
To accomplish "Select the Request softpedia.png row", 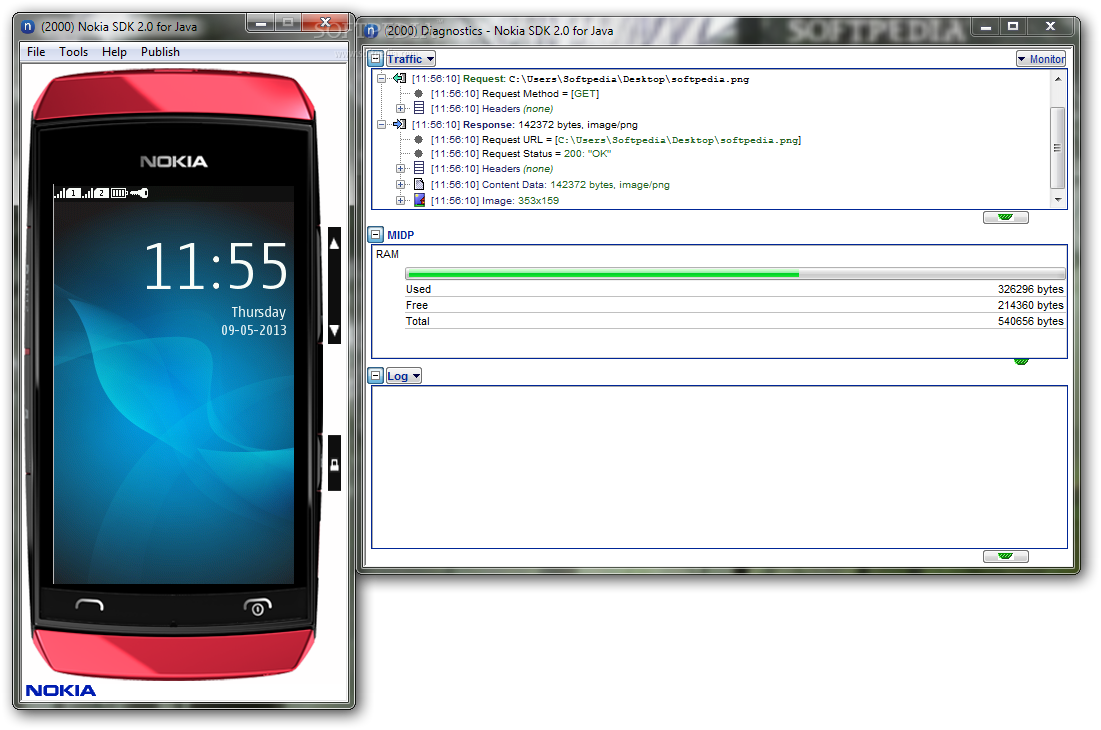I will 580,79.
